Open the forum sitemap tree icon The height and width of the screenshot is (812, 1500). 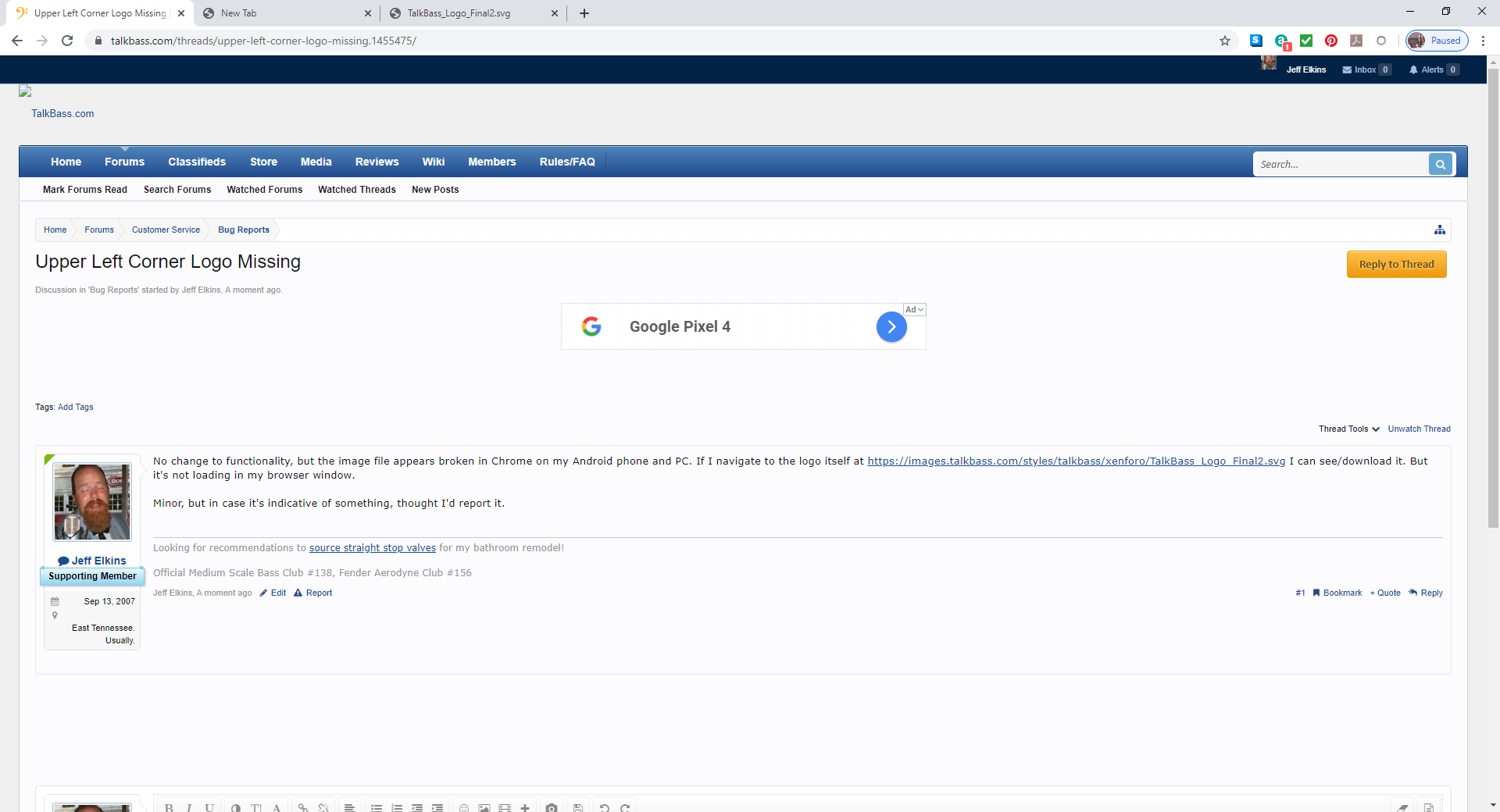click(1440, 230)
